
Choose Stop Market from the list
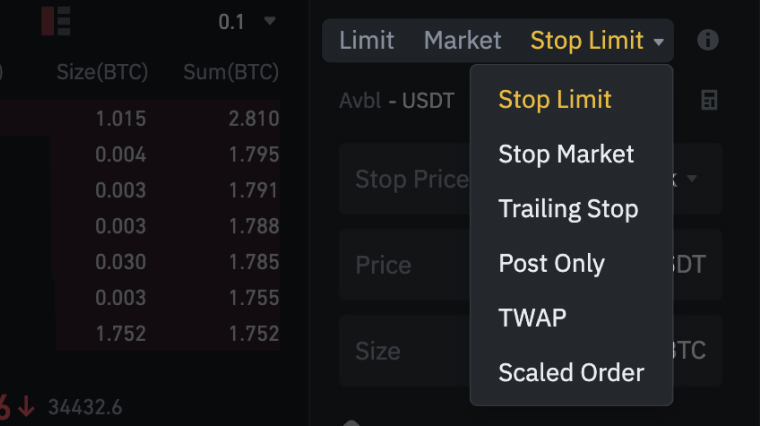click(x=566, y=154)
